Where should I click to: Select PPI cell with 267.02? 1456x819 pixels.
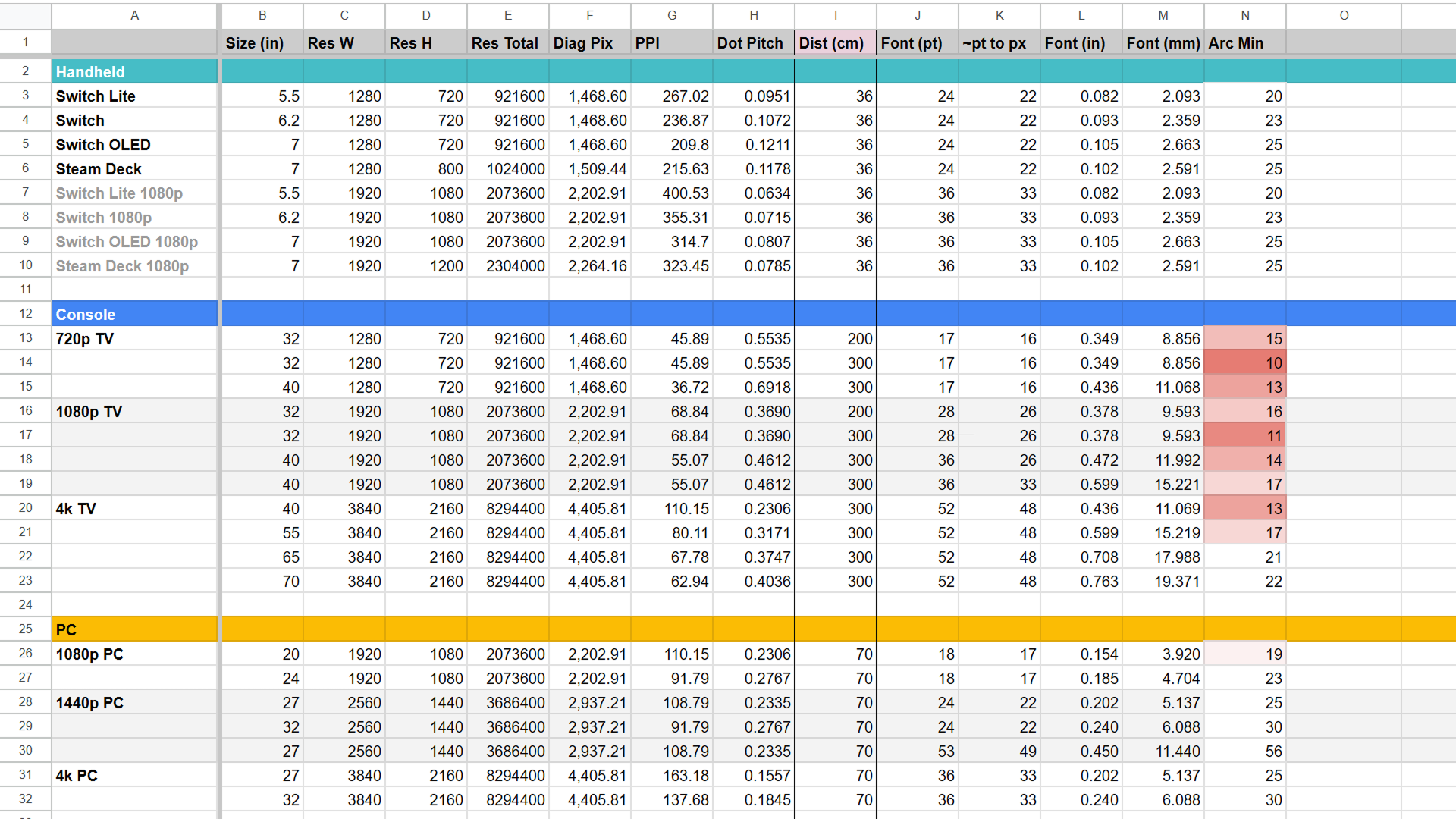pos(672,96)
